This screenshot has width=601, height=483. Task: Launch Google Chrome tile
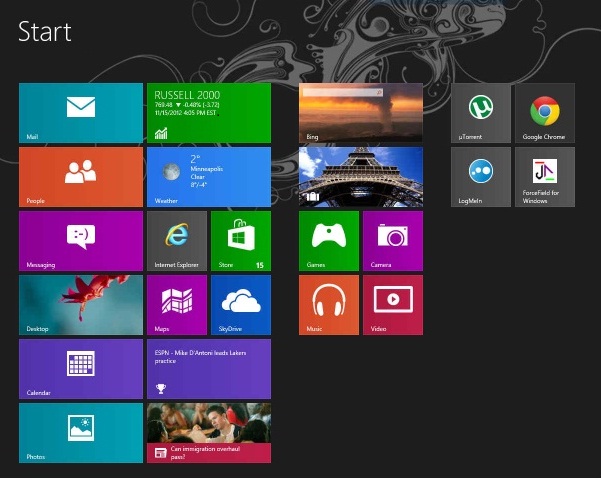click(x=545, y=113)
